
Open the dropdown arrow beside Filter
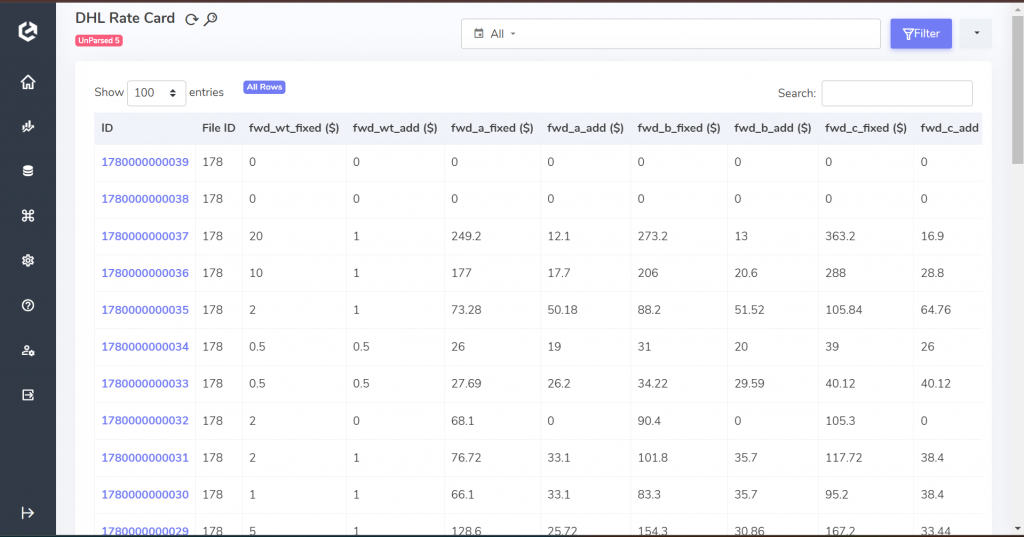976,33
